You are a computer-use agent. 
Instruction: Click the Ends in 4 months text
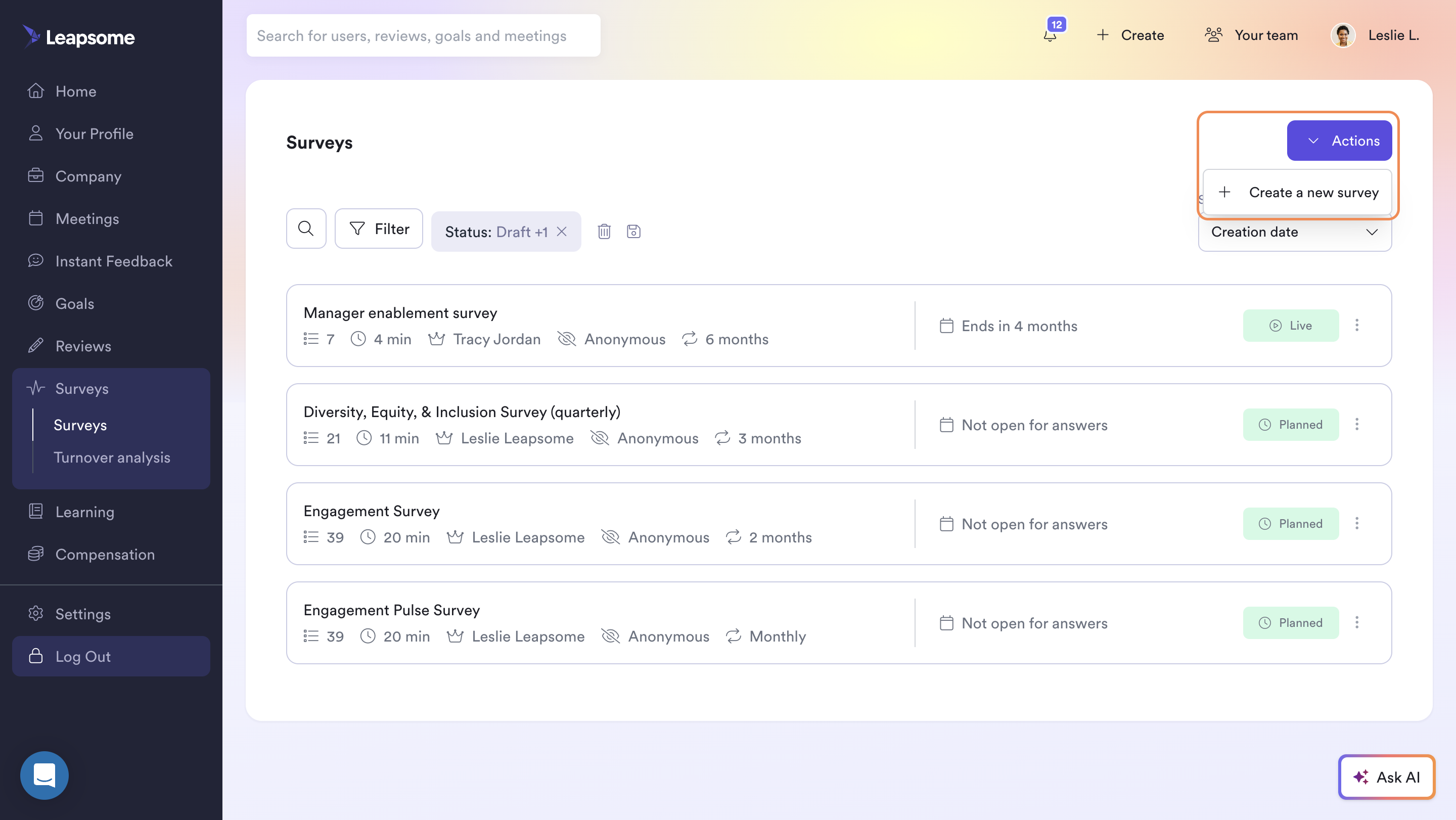click(x=1020, y=326)
